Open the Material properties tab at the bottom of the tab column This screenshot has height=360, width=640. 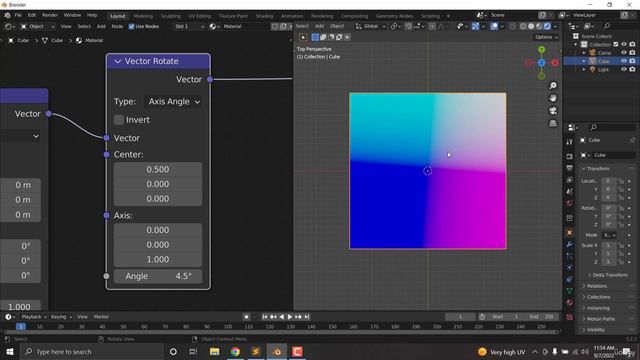tap(569, 302)
